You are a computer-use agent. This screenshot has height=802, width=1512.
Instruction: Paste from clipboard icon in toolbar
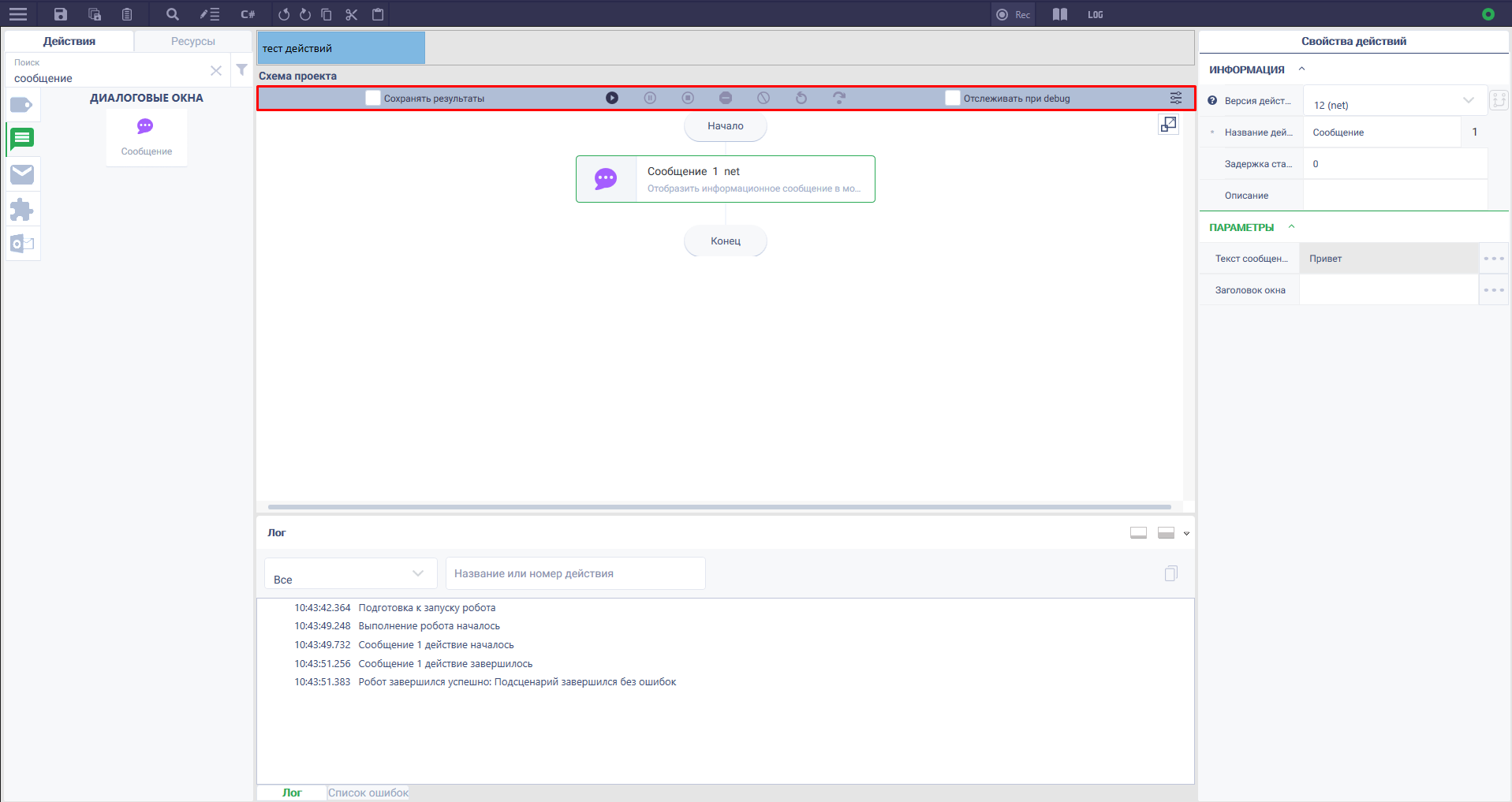click(378, 14)
